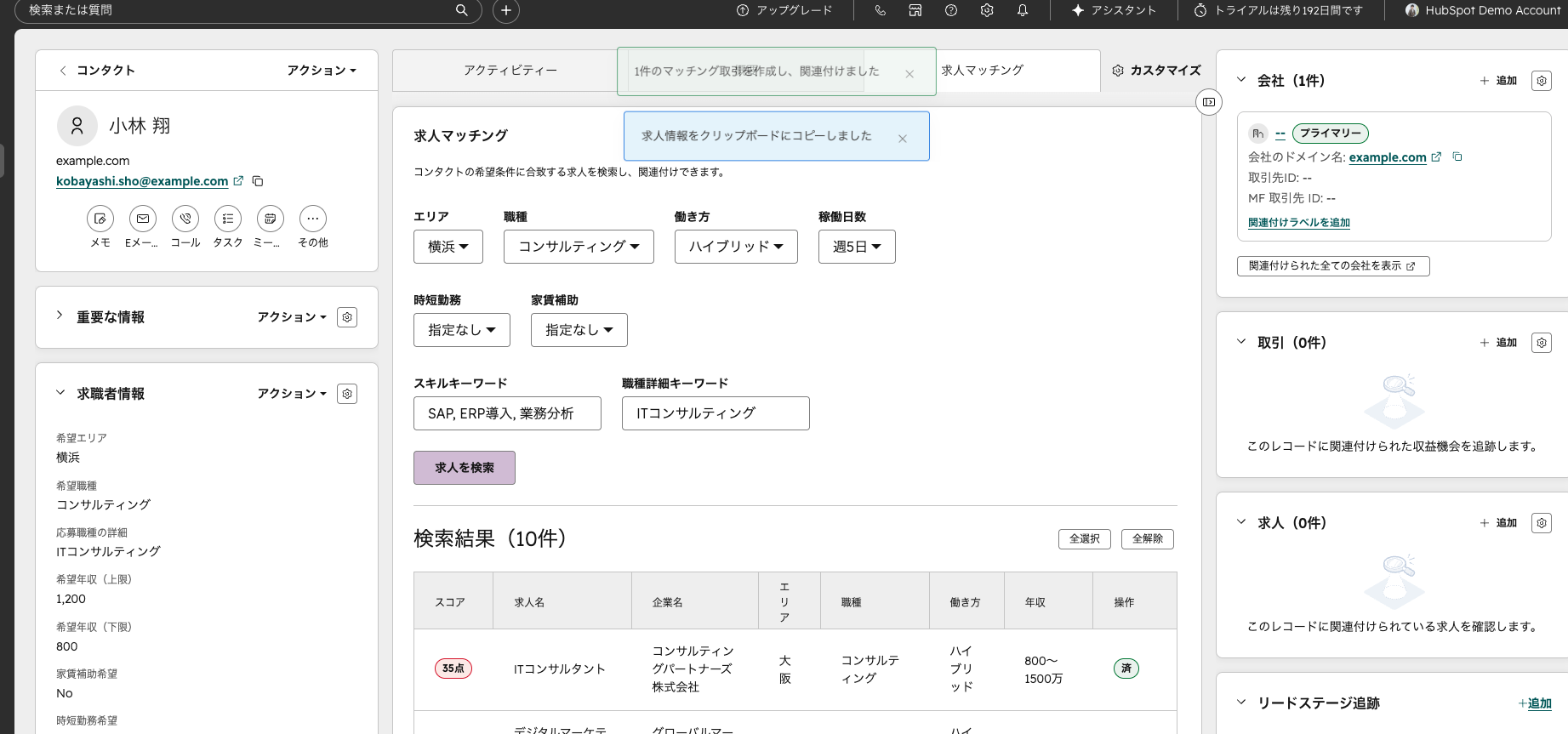The image size is (1568, 734).
Task: Click the search magnifier icon in top bar
Action: 461,10
